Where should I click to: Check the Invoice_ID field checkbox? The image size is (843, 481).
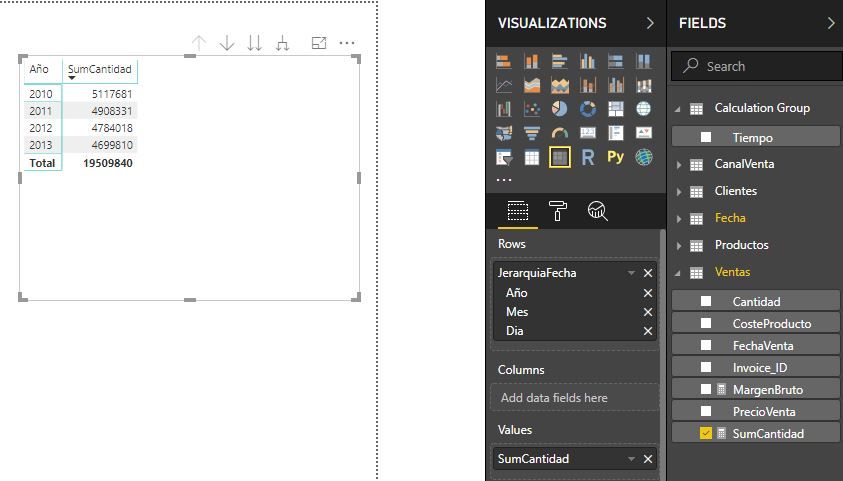pos(706,368)
